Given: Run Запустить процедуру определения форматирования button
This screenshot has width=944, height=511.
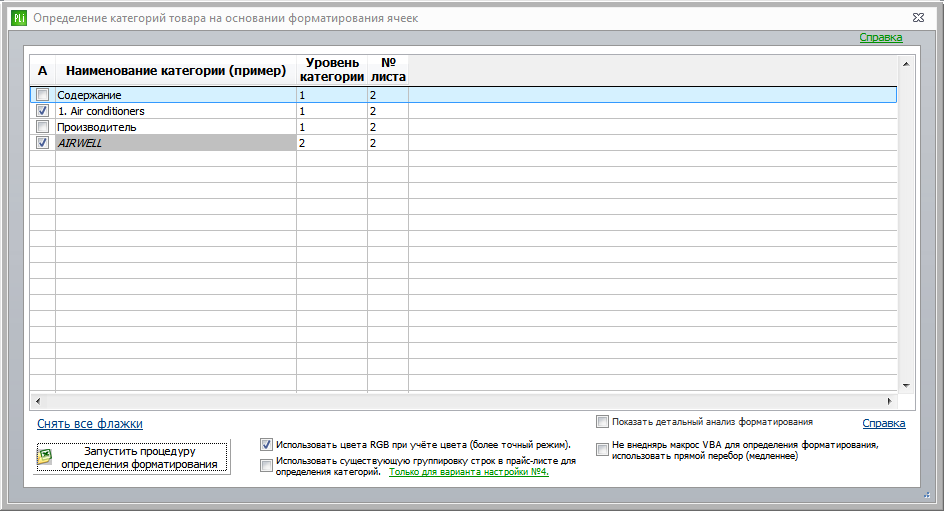Looking at the screenshot, I should tap(132, 457).
